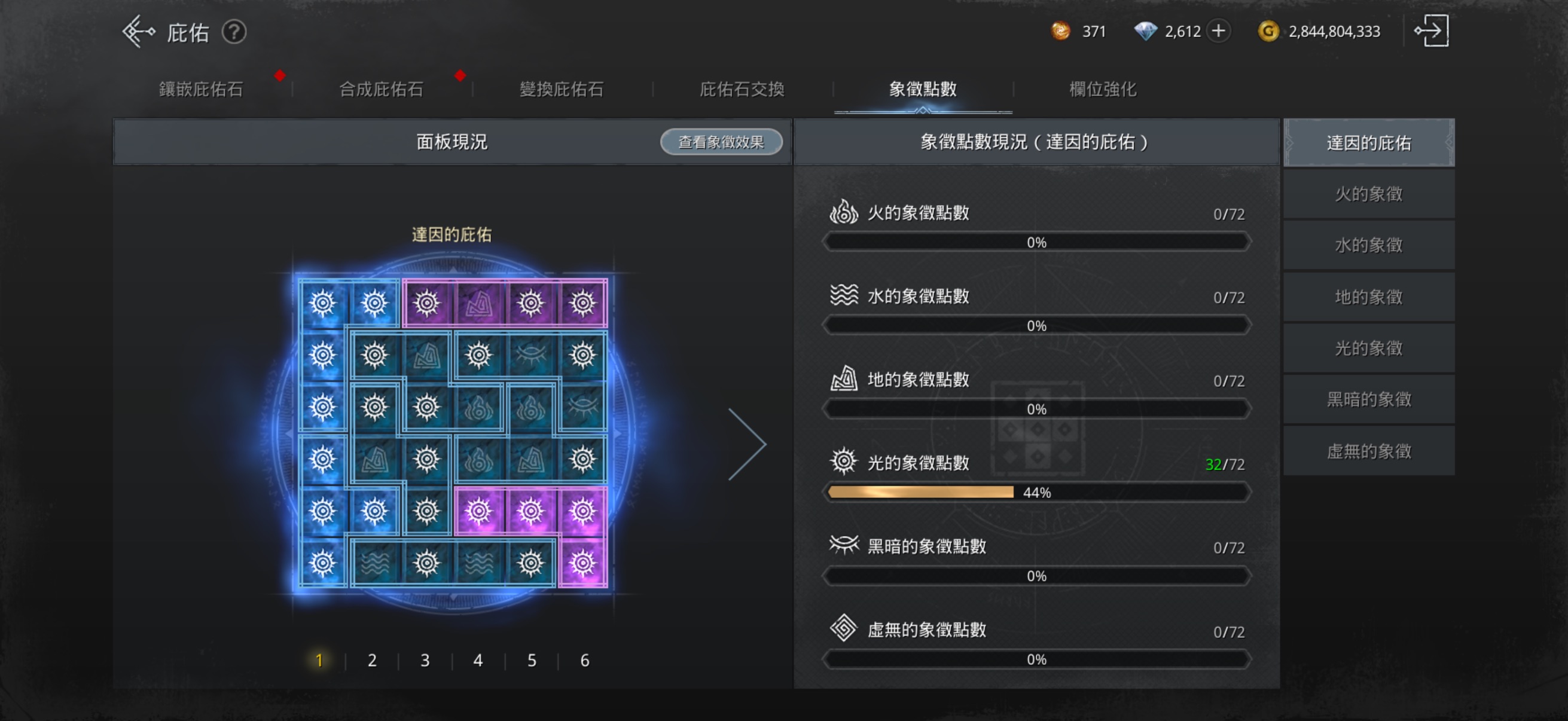This screenshot has height=721, width=1568.
Task: Open the help question mark icon
Action: [234, 32]
